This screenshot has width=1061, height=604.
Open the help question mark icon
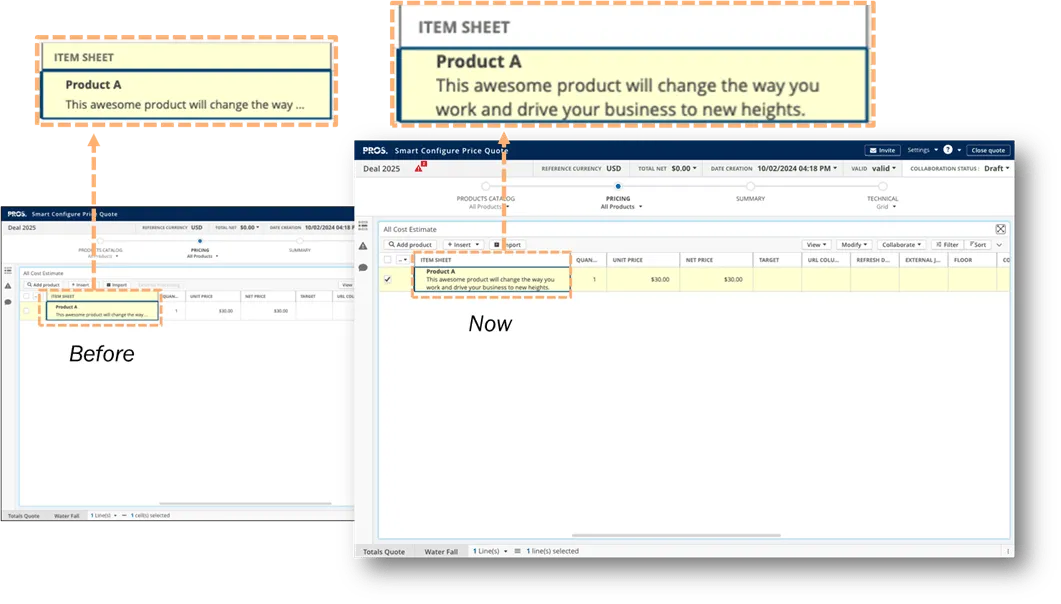pos(946,150)
